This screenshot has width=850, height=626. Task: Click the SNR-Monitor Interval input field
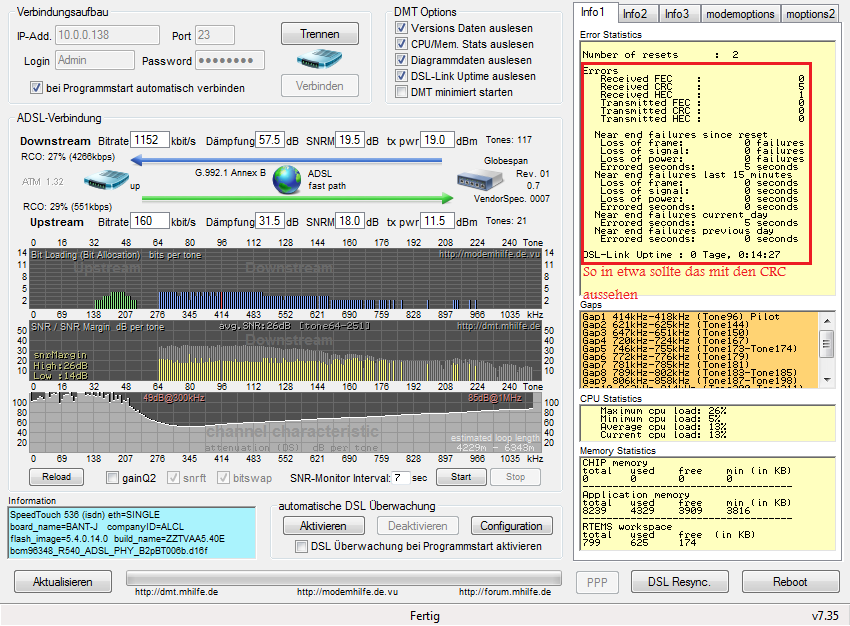tap(401, 477)
